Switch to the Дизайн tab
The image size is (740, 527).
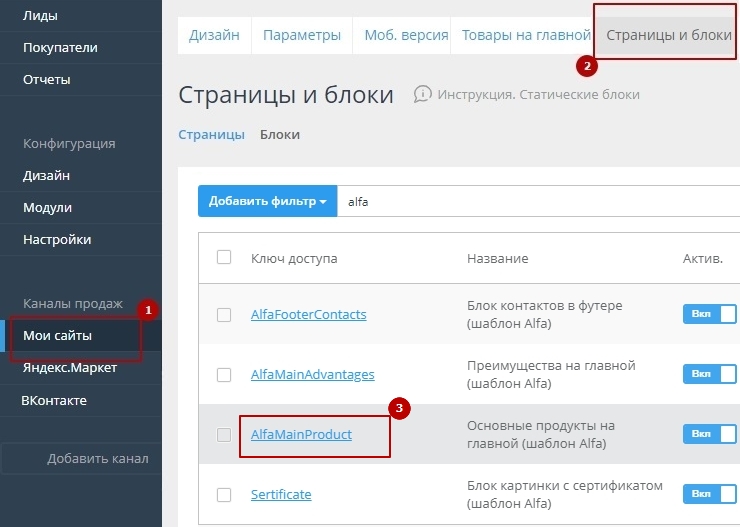[214, 35]
